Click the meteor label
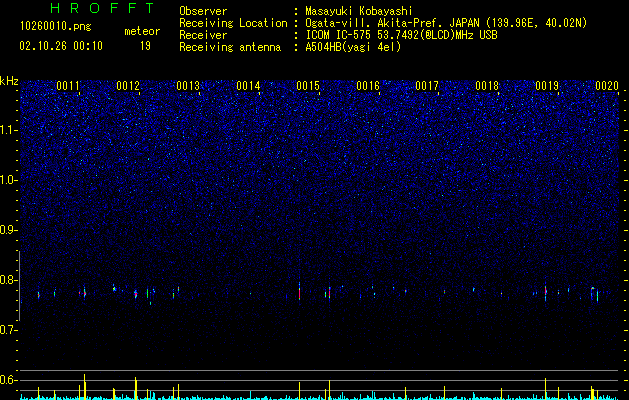This screenshot has height=400, width=629. [142, 31]
